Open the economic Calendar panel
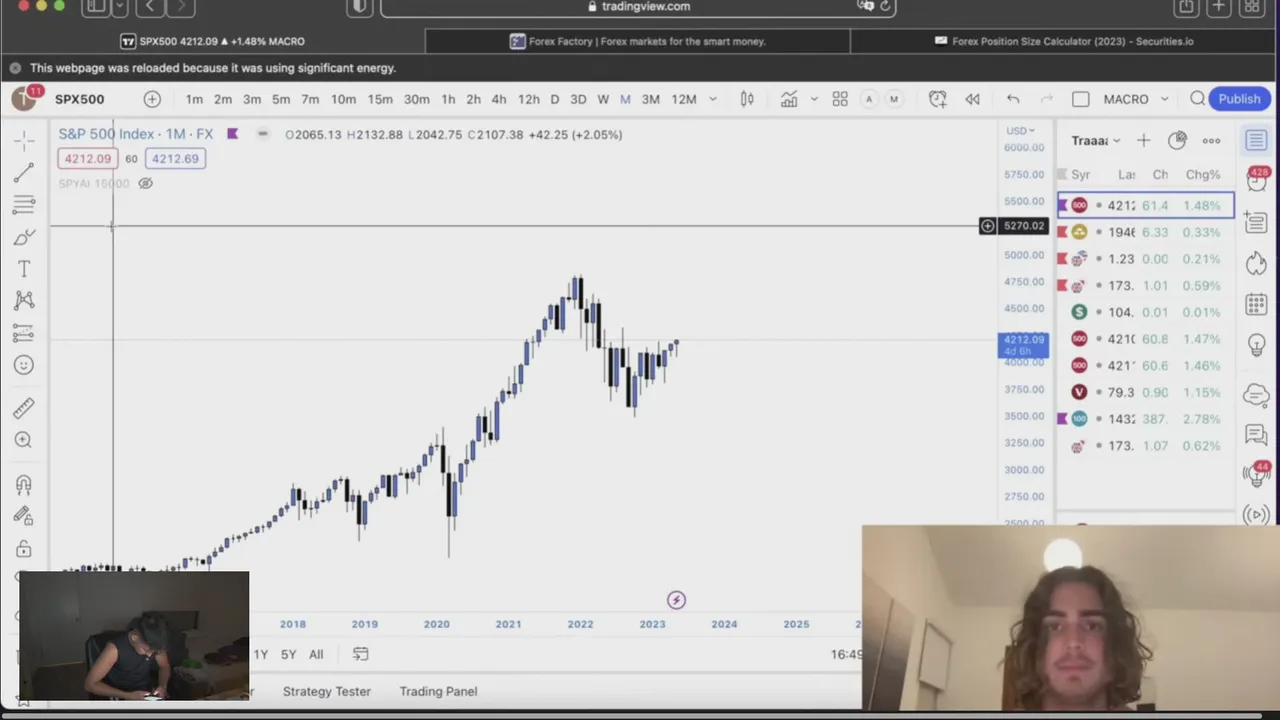 tap(1256, 305)
